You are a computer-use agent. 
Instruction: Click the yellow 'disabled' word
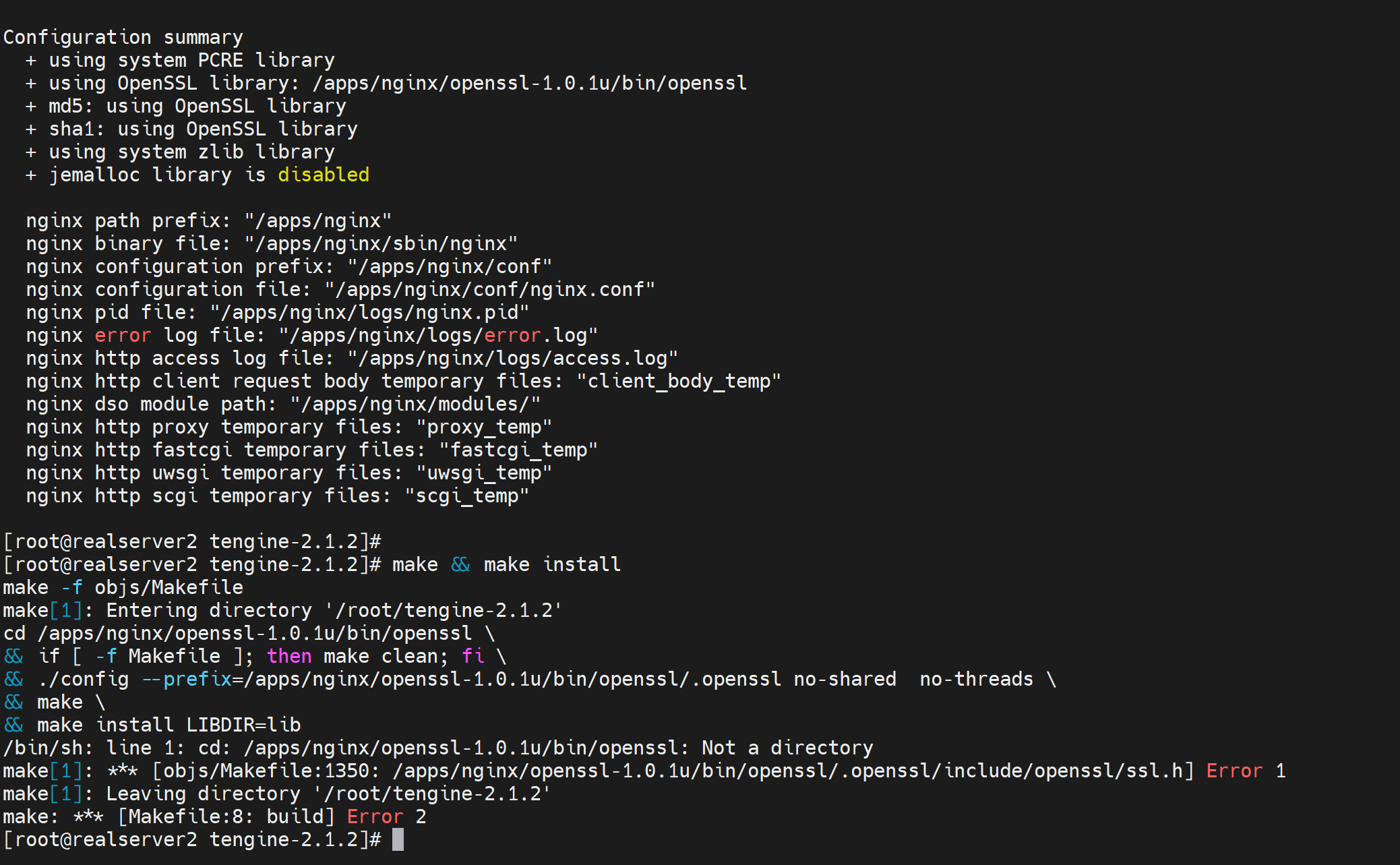coord(323,175)
